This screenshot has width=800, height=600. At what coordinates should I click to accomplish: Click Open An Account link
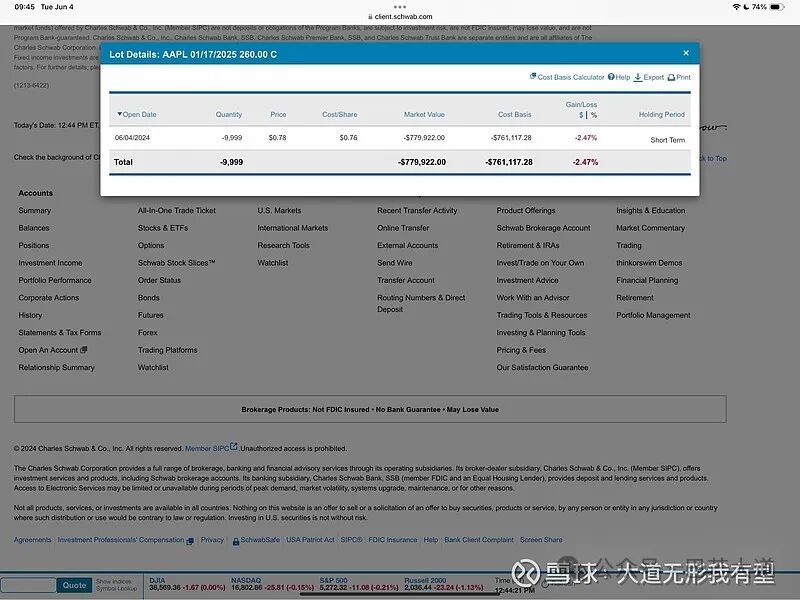(53, 350)
